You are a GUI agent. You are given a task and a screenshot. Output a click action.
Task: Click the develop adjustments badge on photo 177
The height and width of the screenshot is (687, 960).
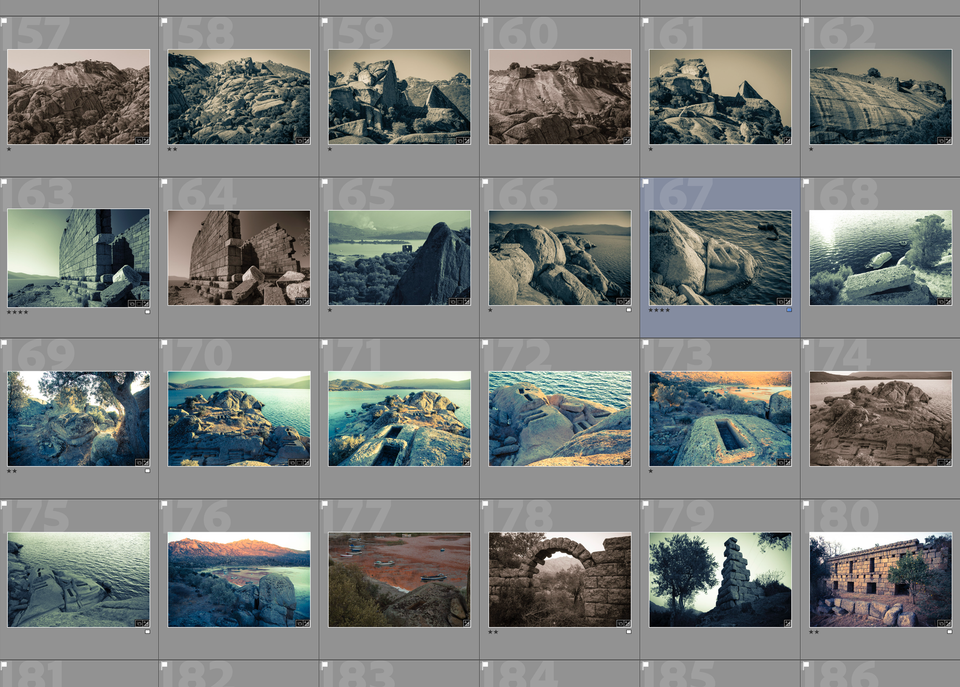click(x=467, y=623)
